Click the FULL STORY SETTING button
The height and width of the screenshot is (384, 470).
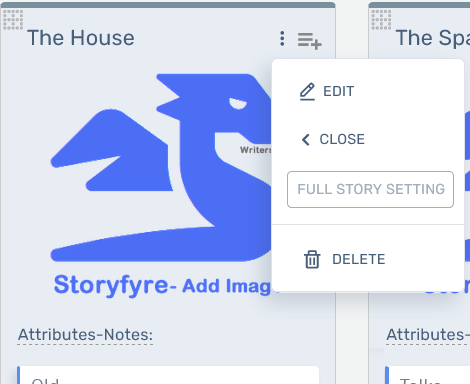[x=370, y=189]
